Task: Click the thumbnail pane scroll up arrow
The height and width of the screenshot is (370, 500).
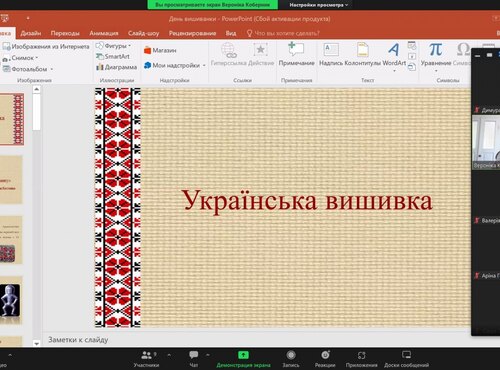Action: coord(37,89)
